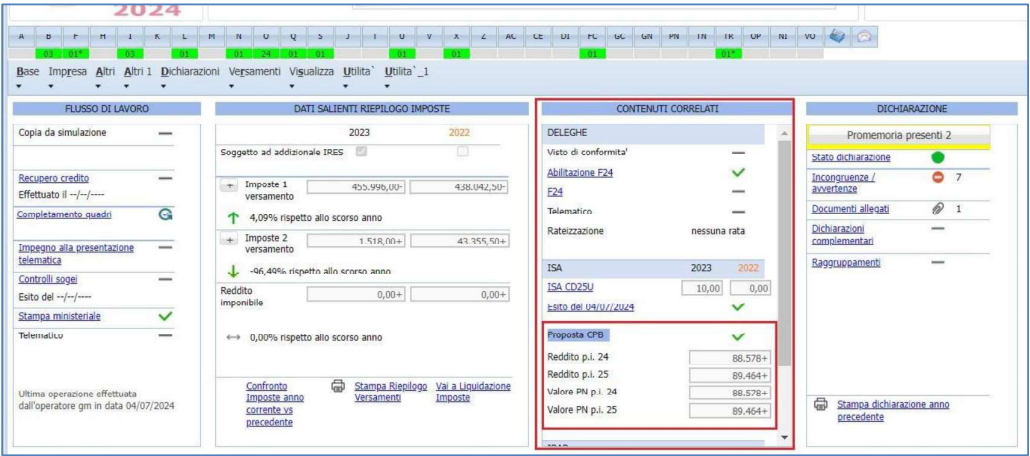Open the Utilita`_1 menu
Screen dimensions: 1030x456
tap(407, 71)
